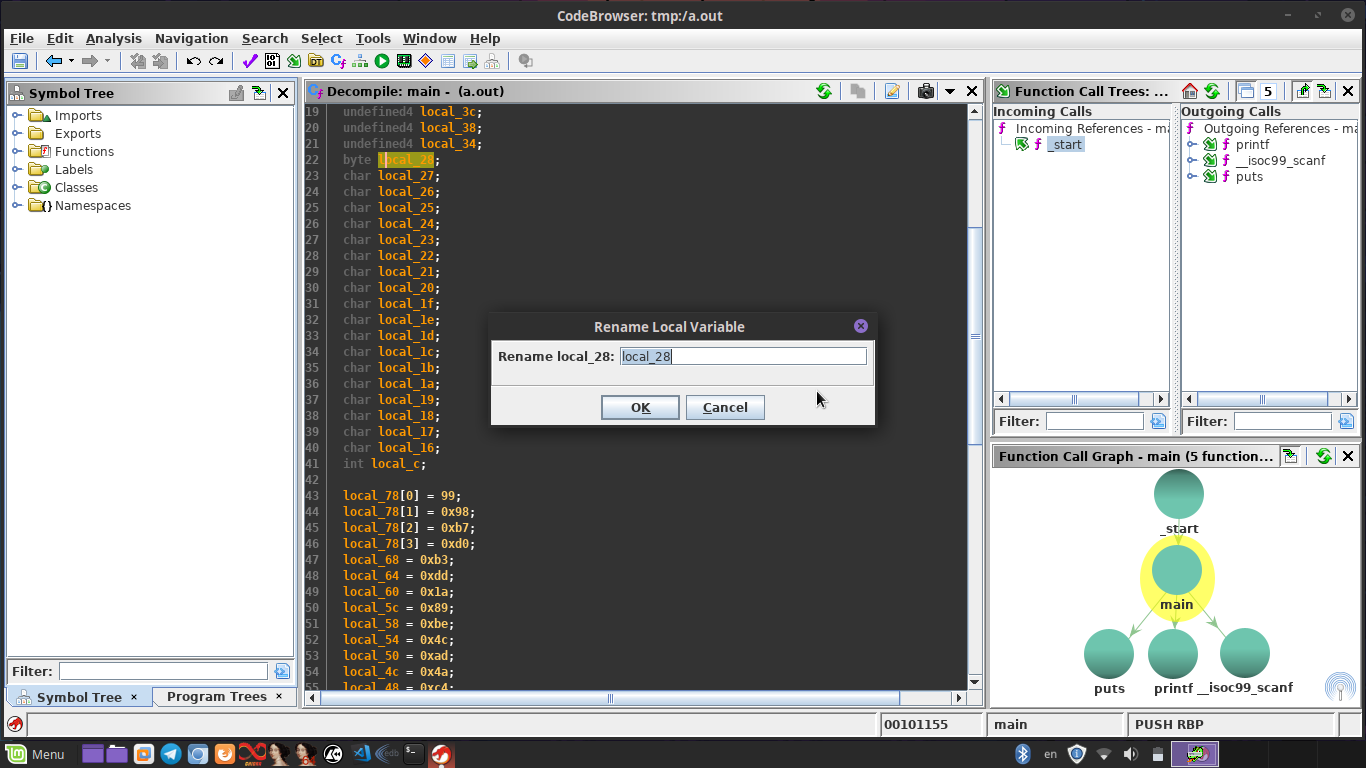This screenshot has height=768, width=1366.
Task: Switch to the Program Trees tab
Action: pyautogui.click(x=216, y=697)
